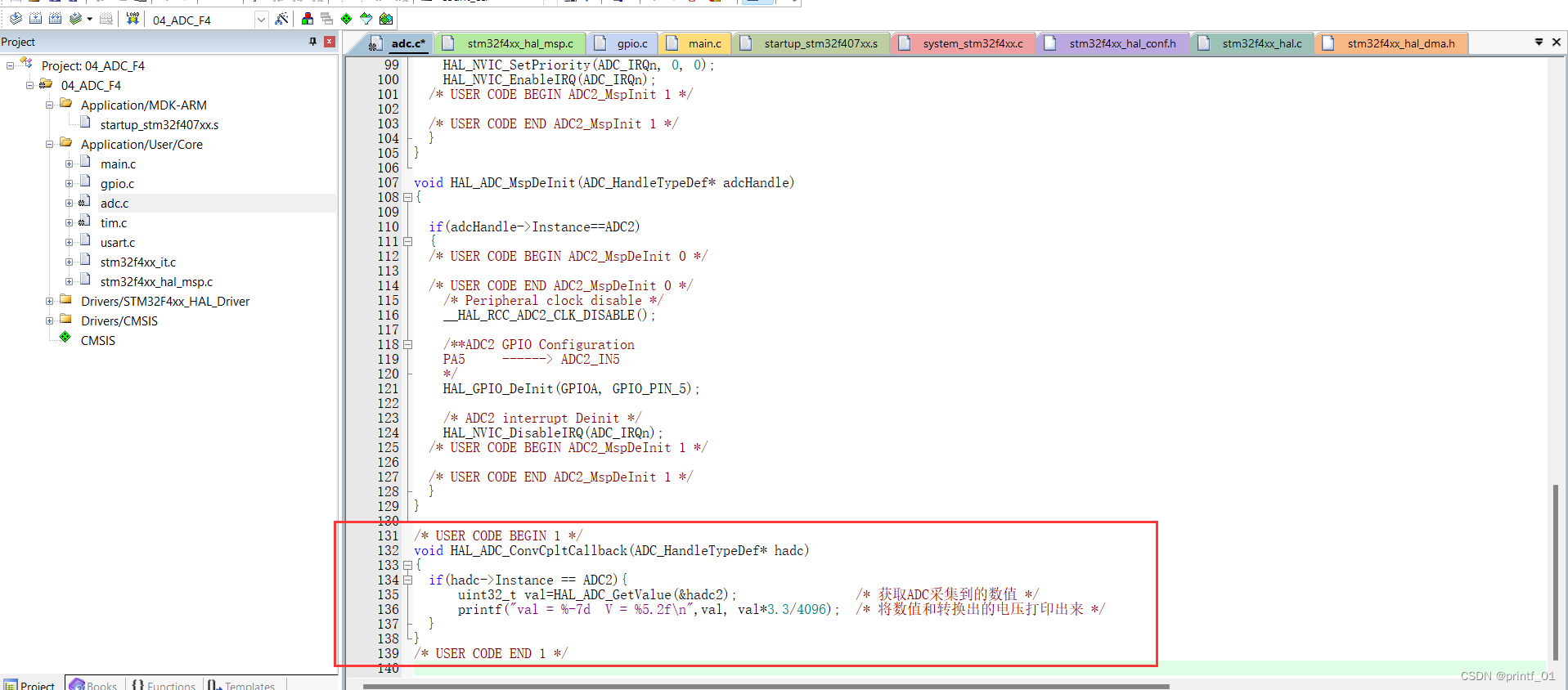Switch to the system_stm32f4xx.c editor tab
1568x690 pixels.
pos(963,43)
